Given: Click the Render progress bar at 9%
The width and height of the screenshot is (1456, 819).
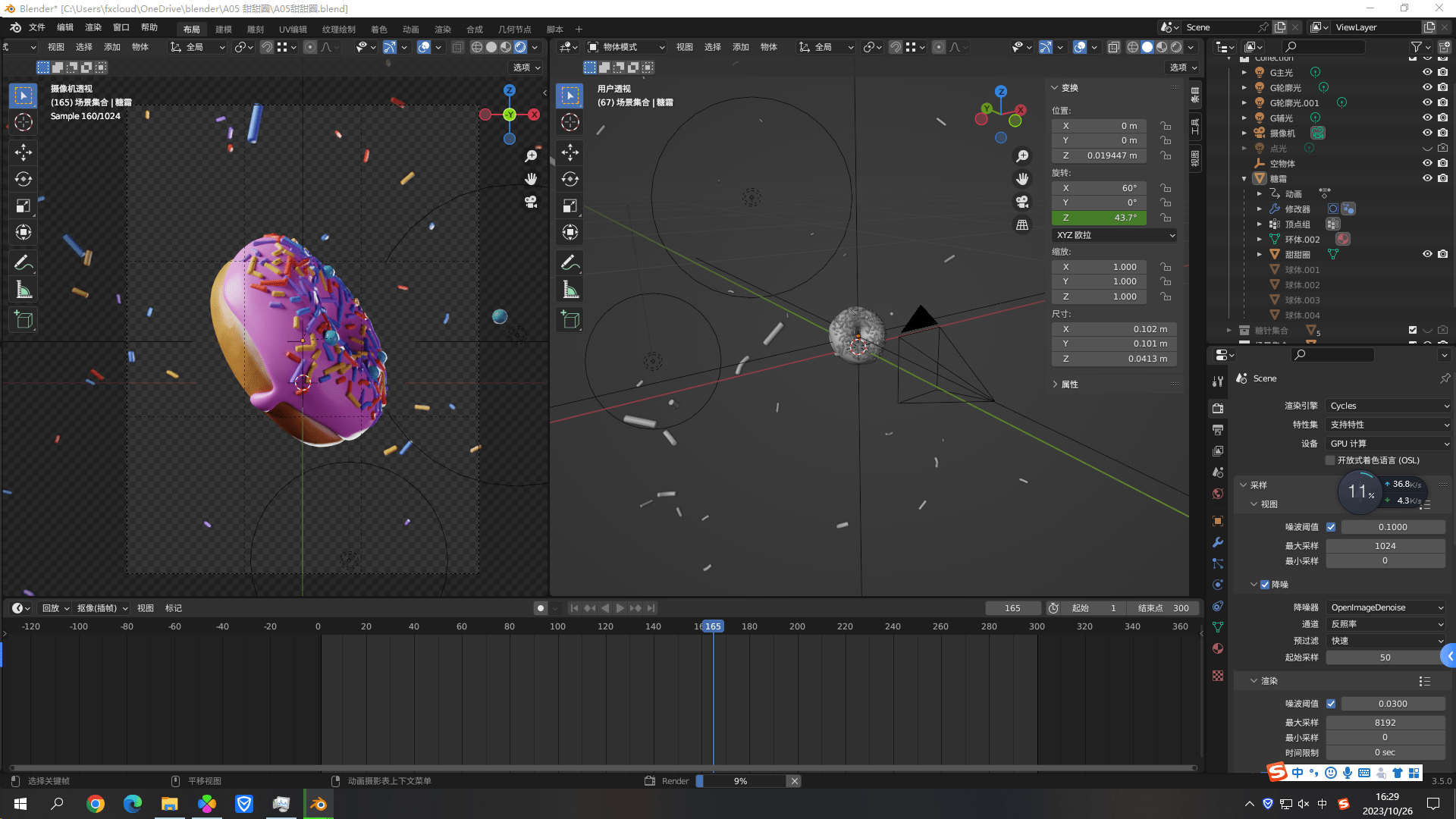Looking at the screenshot, I should coord(741,781).
